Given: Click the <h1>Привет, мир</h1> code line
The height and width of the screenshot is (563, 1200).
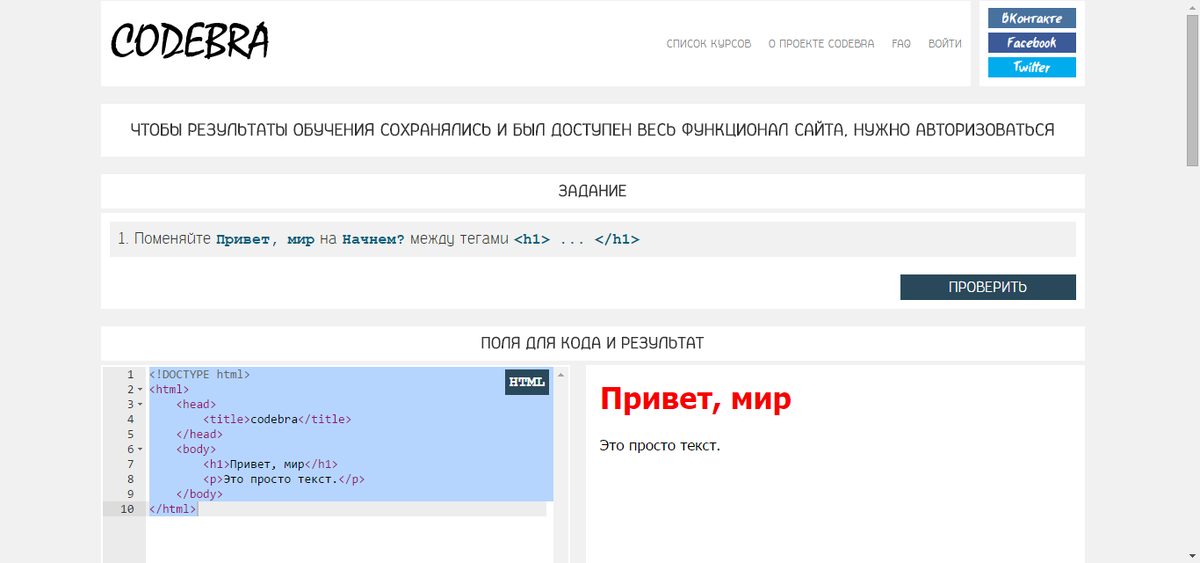Looking at the screenshot, I should point(270,464).
